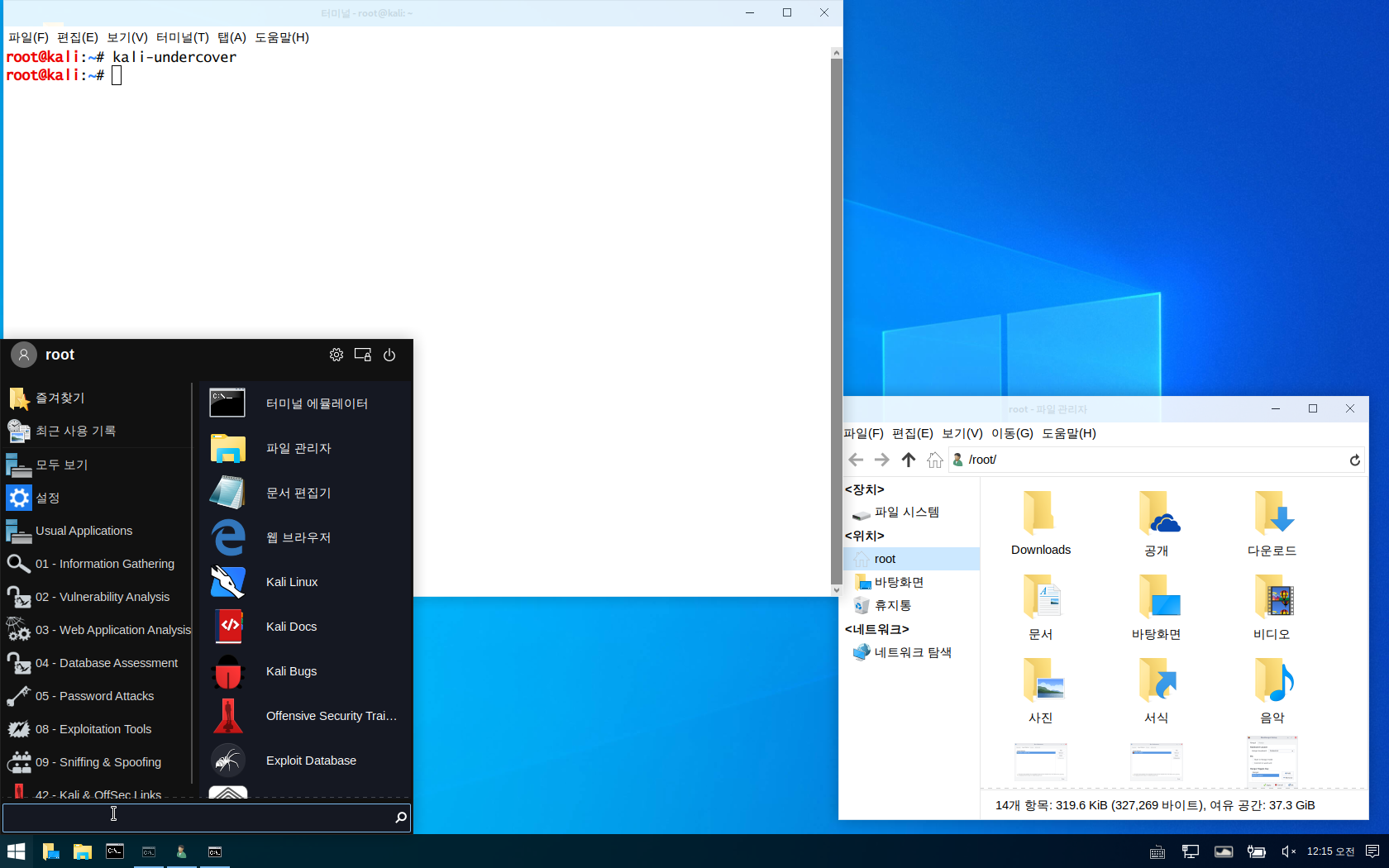Select 모두 보기 category

tap(97, 465)
